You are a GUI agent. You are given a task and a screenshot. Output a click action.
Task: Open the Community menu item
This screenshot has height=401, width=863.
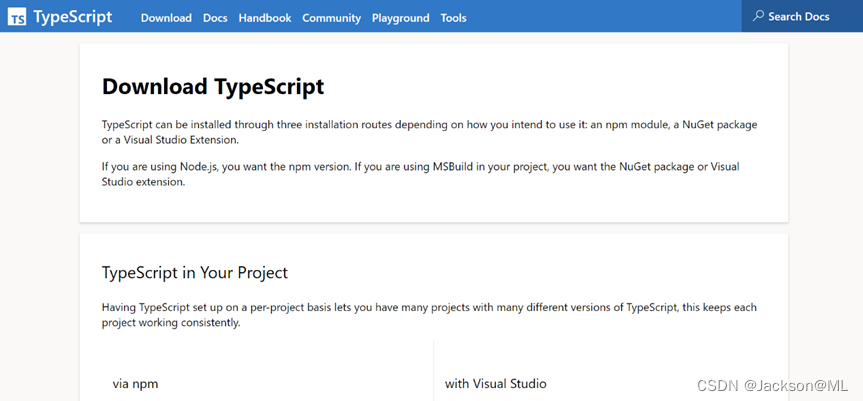tap(331, 18)
